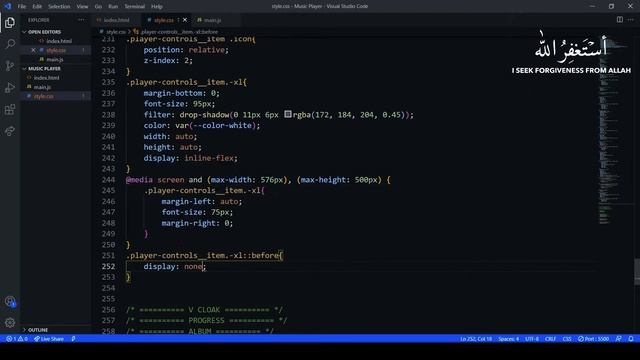The width and height of the screenshot is (640, 360).
Task: Open the Edit menu
Action: 37,6
